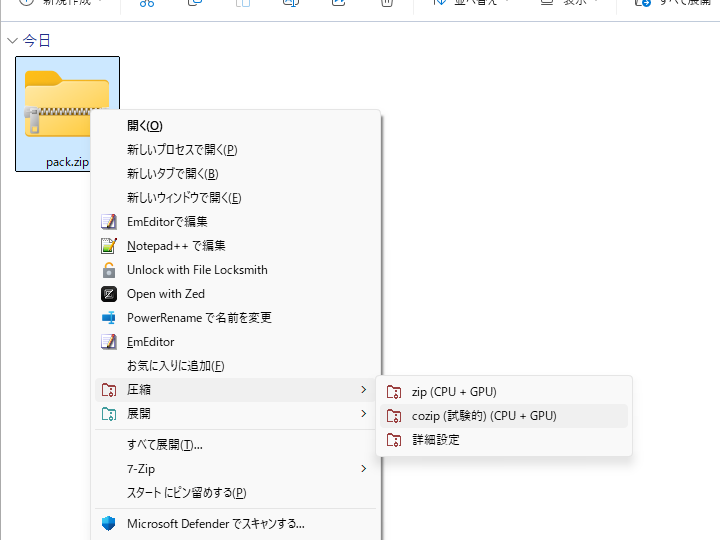Click the Open with Zed icon
Image resolution: width=720 pixels, height=540 pixels.
109,294
